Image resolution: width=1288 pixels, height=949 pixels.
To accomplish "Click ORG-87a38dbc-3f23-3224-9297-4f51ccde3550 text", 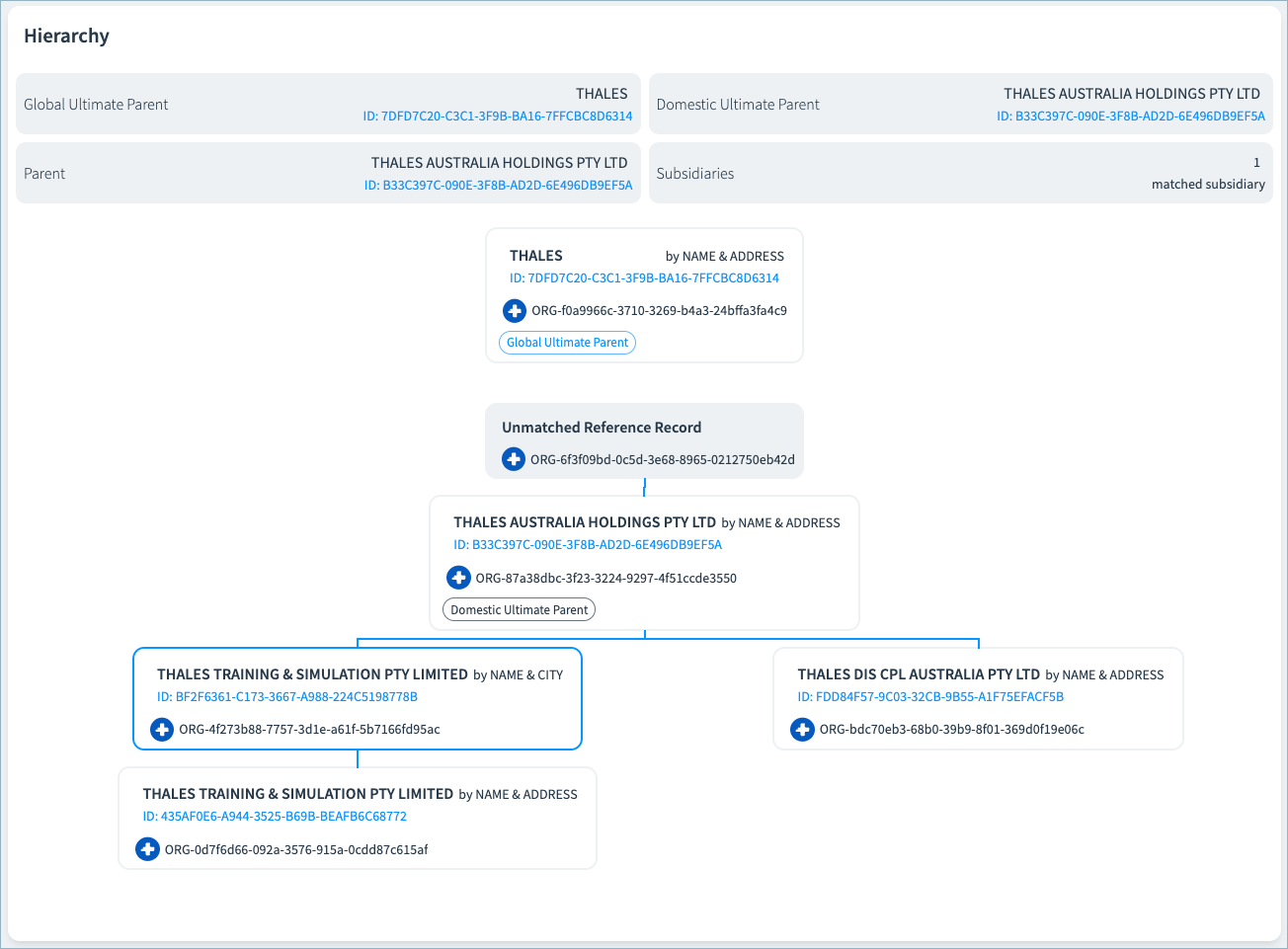I will tap(606, 579).
